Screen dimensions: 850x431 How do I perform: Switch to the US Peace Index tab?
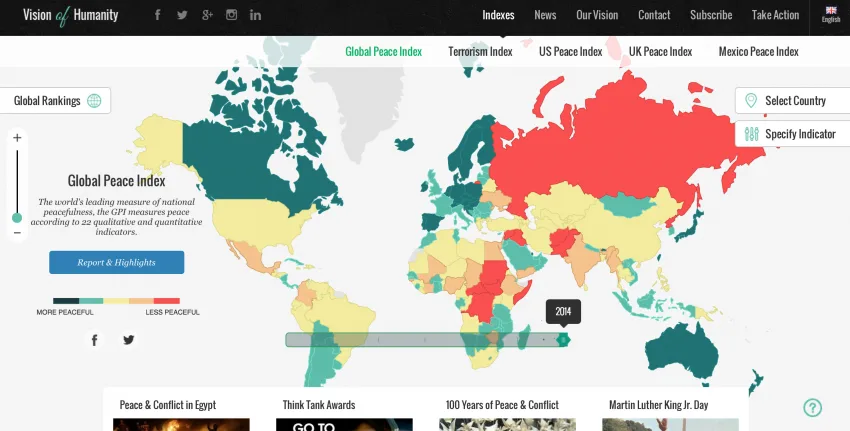click(x=570, y=52)
